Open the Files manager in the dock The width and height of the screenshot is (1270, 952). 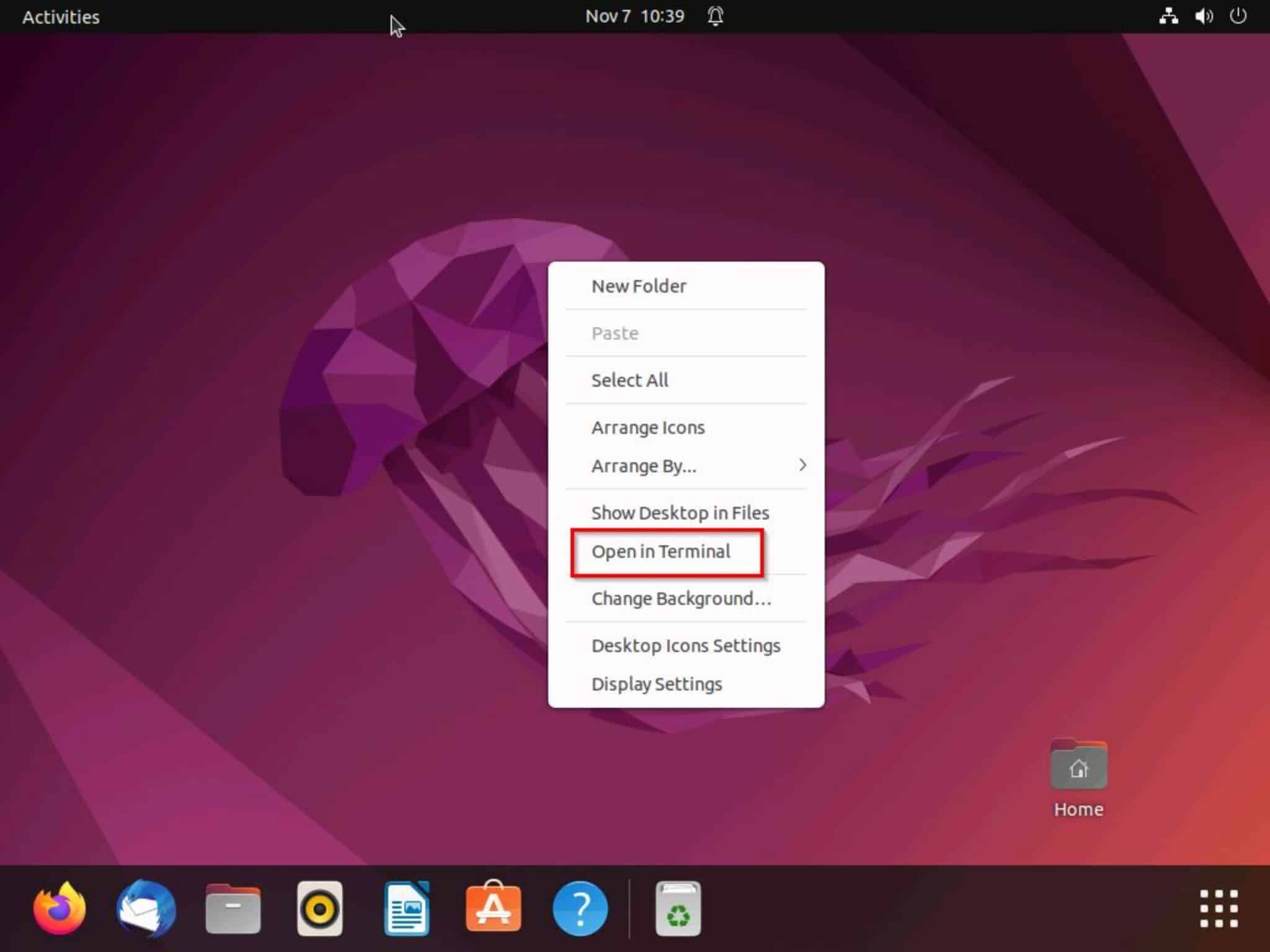tap(233, 909)
